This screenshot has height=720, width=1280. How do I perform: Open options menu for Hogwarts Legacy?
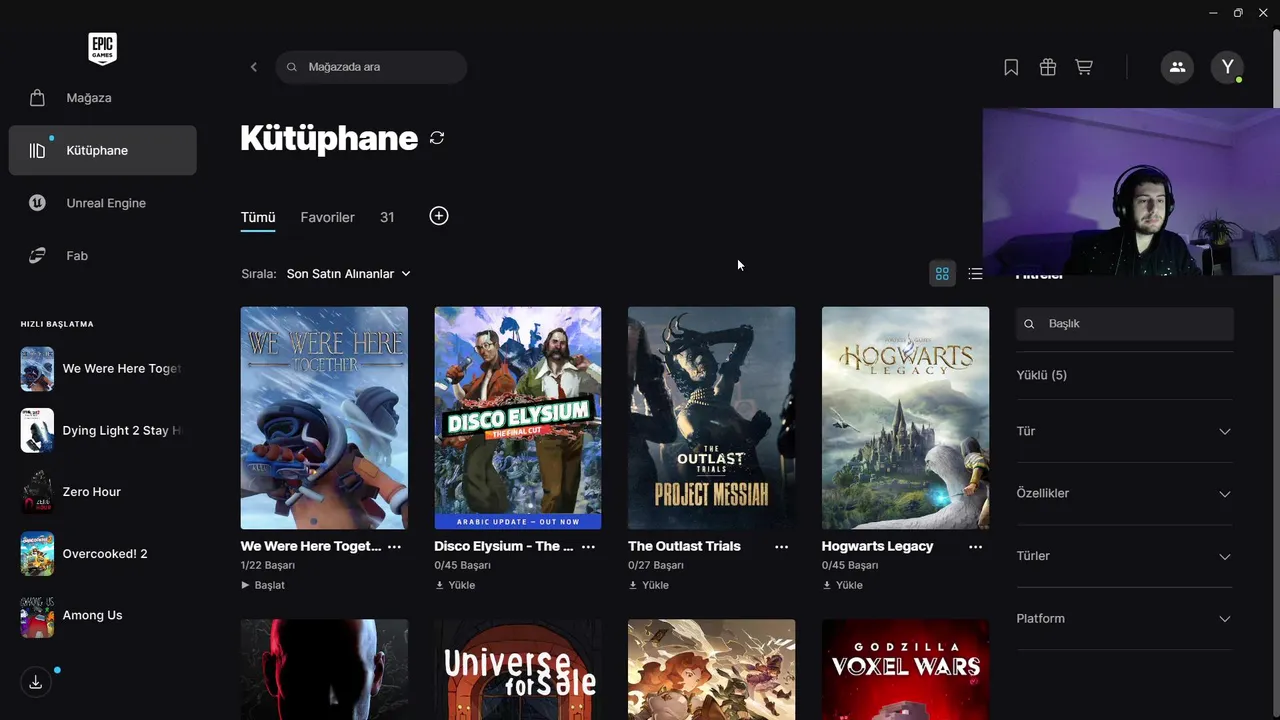[x=975, y=547]
